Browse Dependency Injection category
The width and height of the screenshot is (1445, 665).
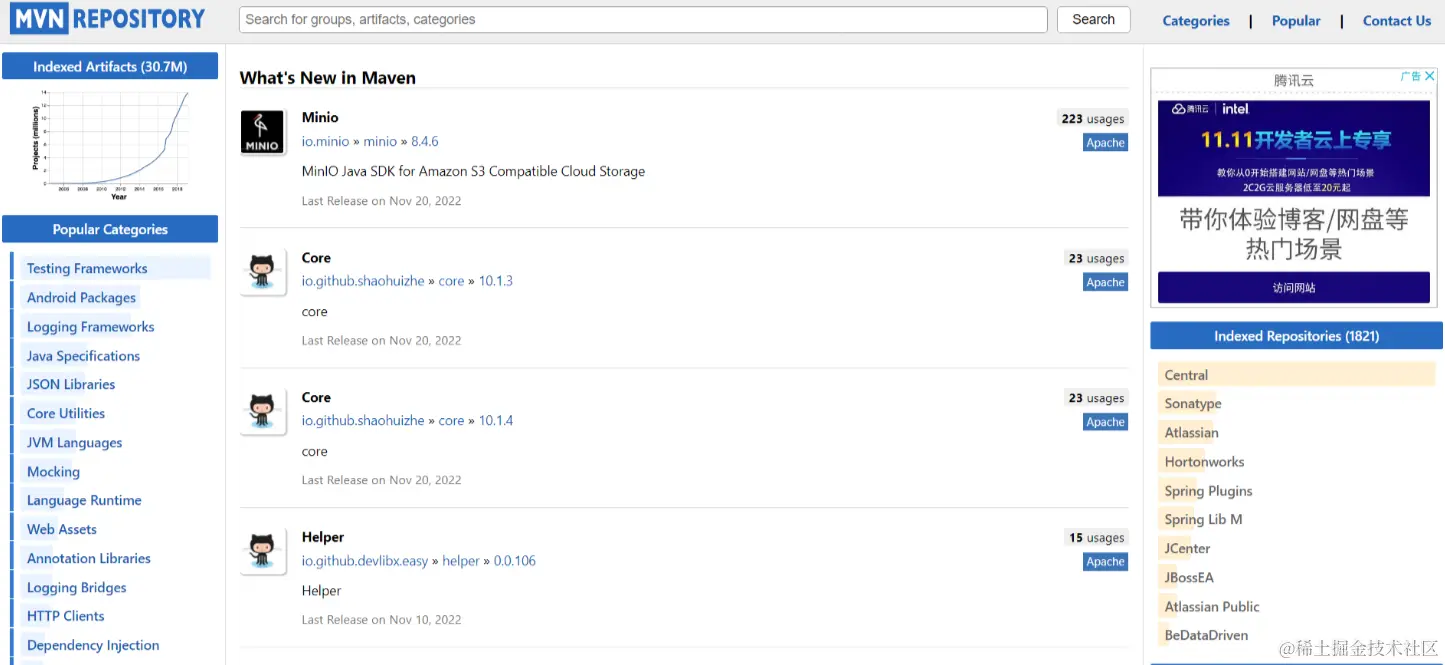click(x=93, y=645)
